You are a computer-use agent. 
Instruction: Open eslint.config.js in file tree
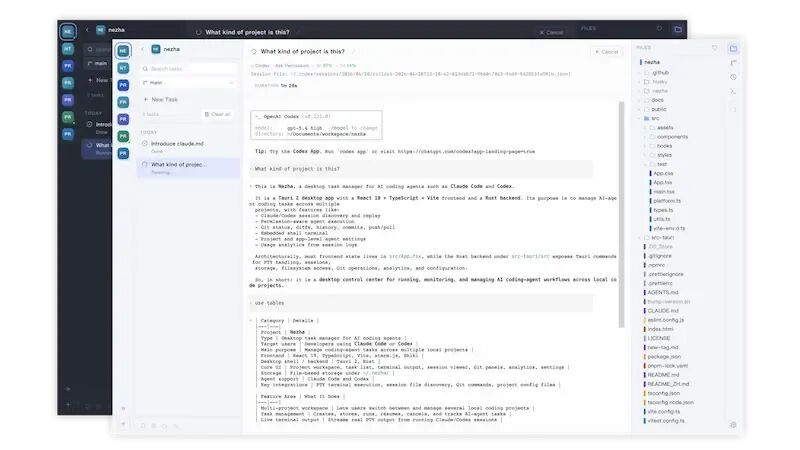click(x=664, y=320)
